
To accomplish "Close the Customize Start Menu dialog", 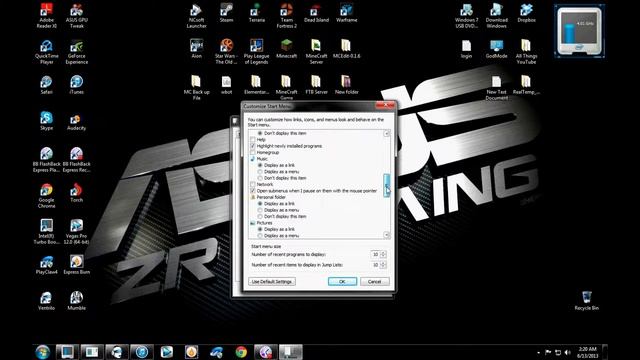I will tap(385, 105).
